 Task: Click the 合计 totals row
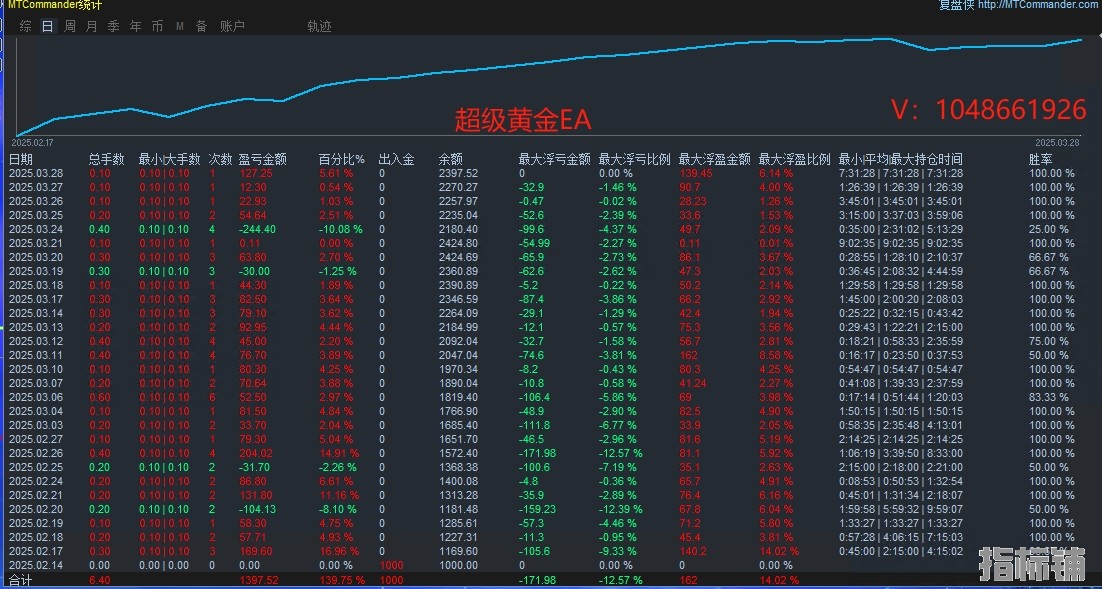pyautogui.click(x=21, y=580)
